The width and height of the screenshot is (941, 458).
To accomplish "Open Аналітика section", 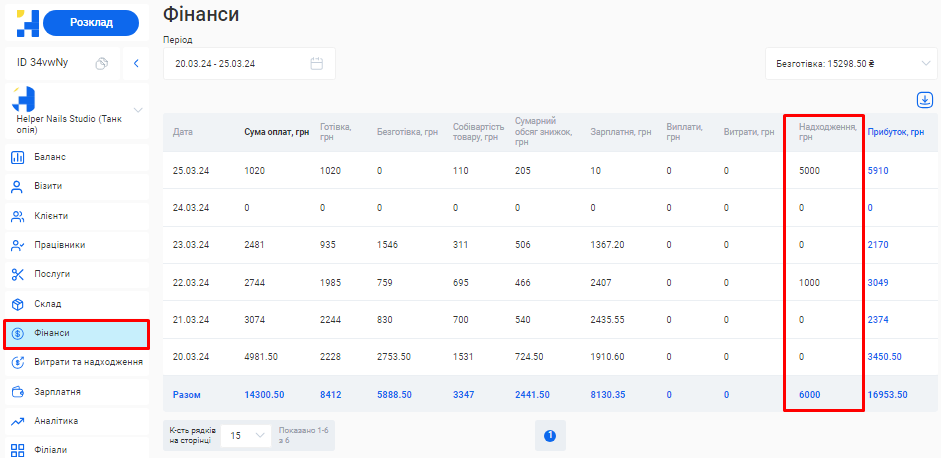I will click(58, 421).
